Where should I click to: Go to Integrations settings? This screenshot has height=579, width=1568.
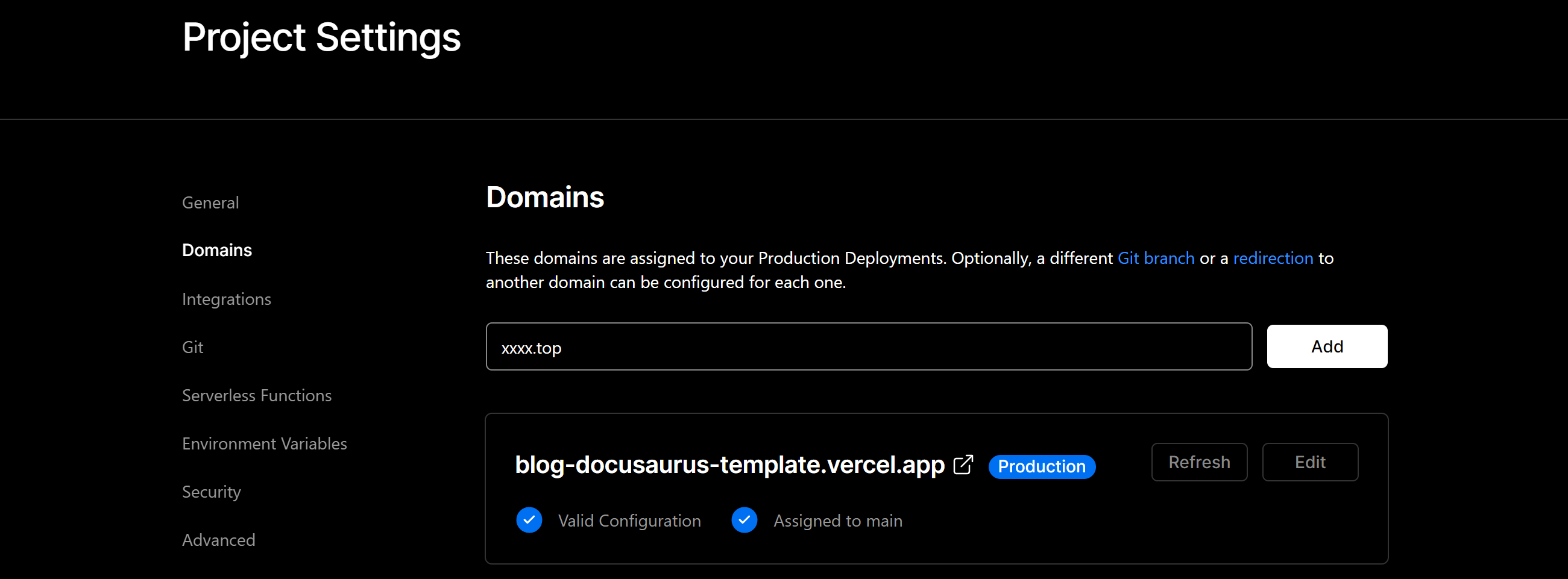227,299
